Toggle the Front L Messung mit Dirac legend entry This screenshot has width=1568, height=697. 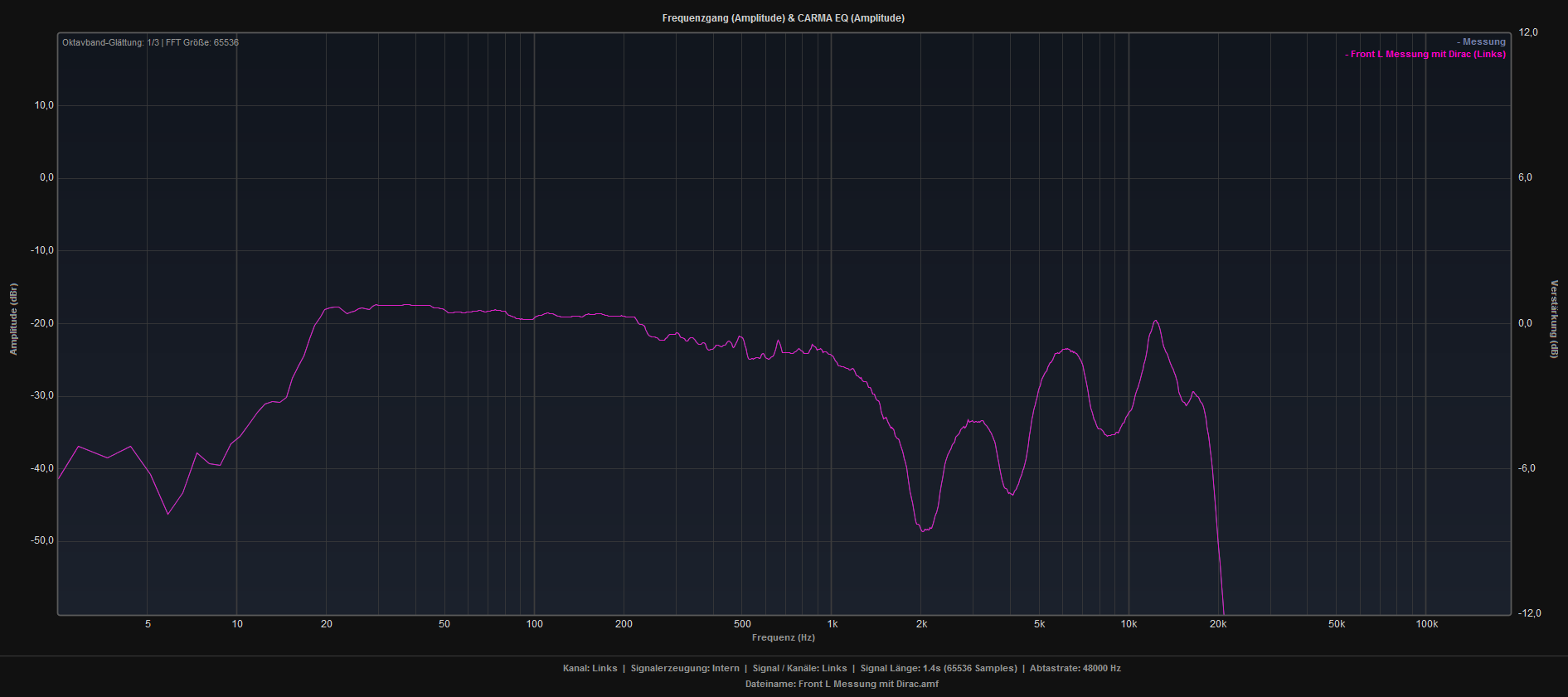tap(1426, 54)
